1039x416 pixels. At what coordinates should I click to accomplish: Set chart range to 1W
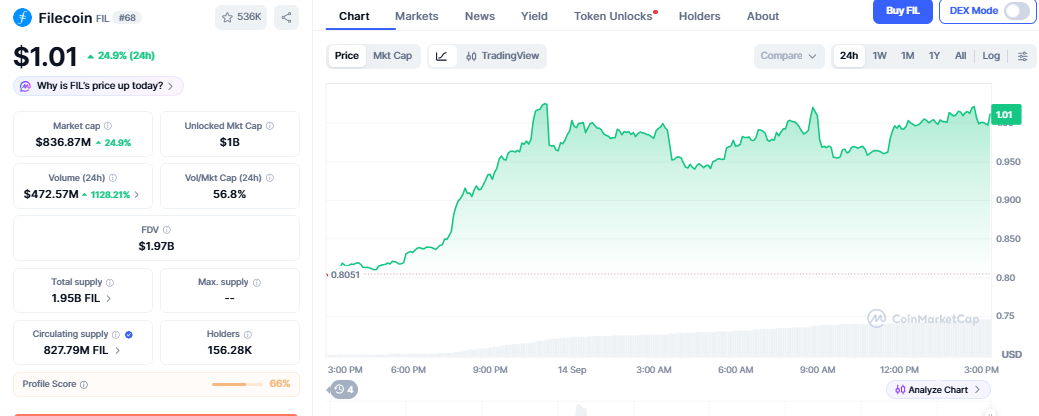pyautogui.click(x=879, y=56)
